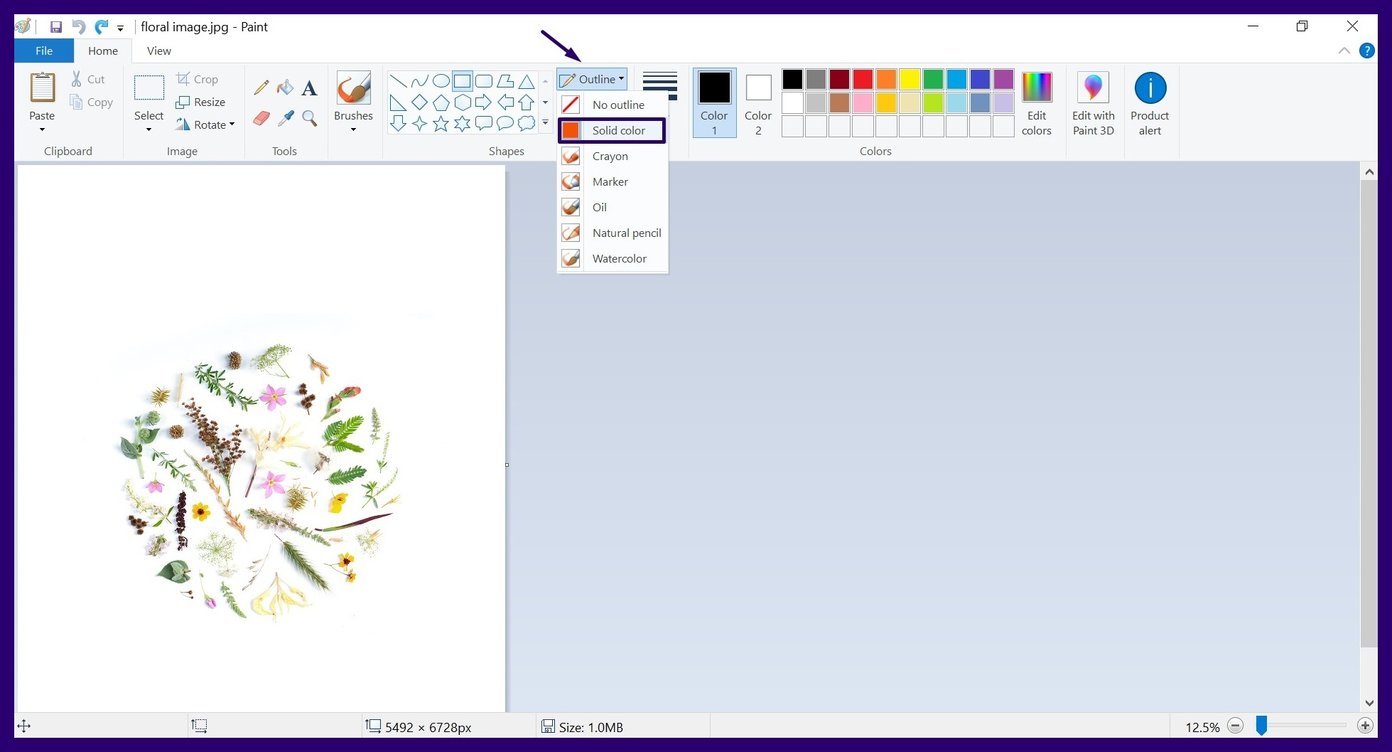Screen dimensions: 1392x752
Task: Select the Magnifier tool
Action: (x=308, y=117)
